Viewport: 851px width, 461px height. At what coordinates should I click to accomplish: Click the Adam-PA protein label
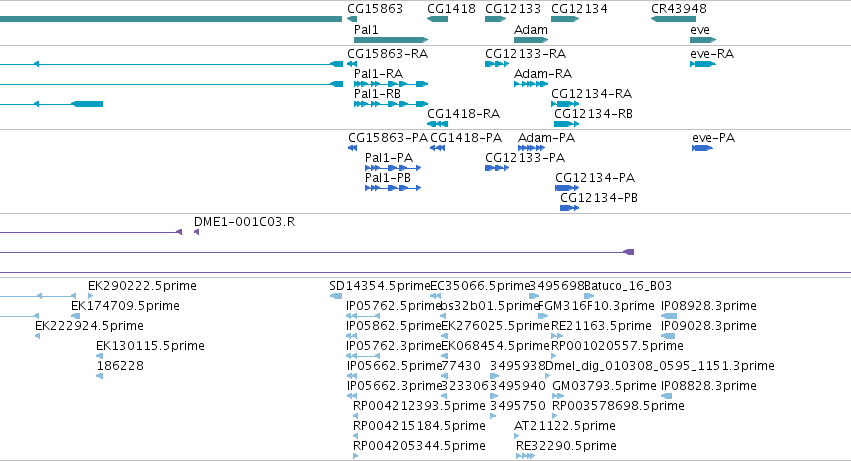tap(547, 138)
